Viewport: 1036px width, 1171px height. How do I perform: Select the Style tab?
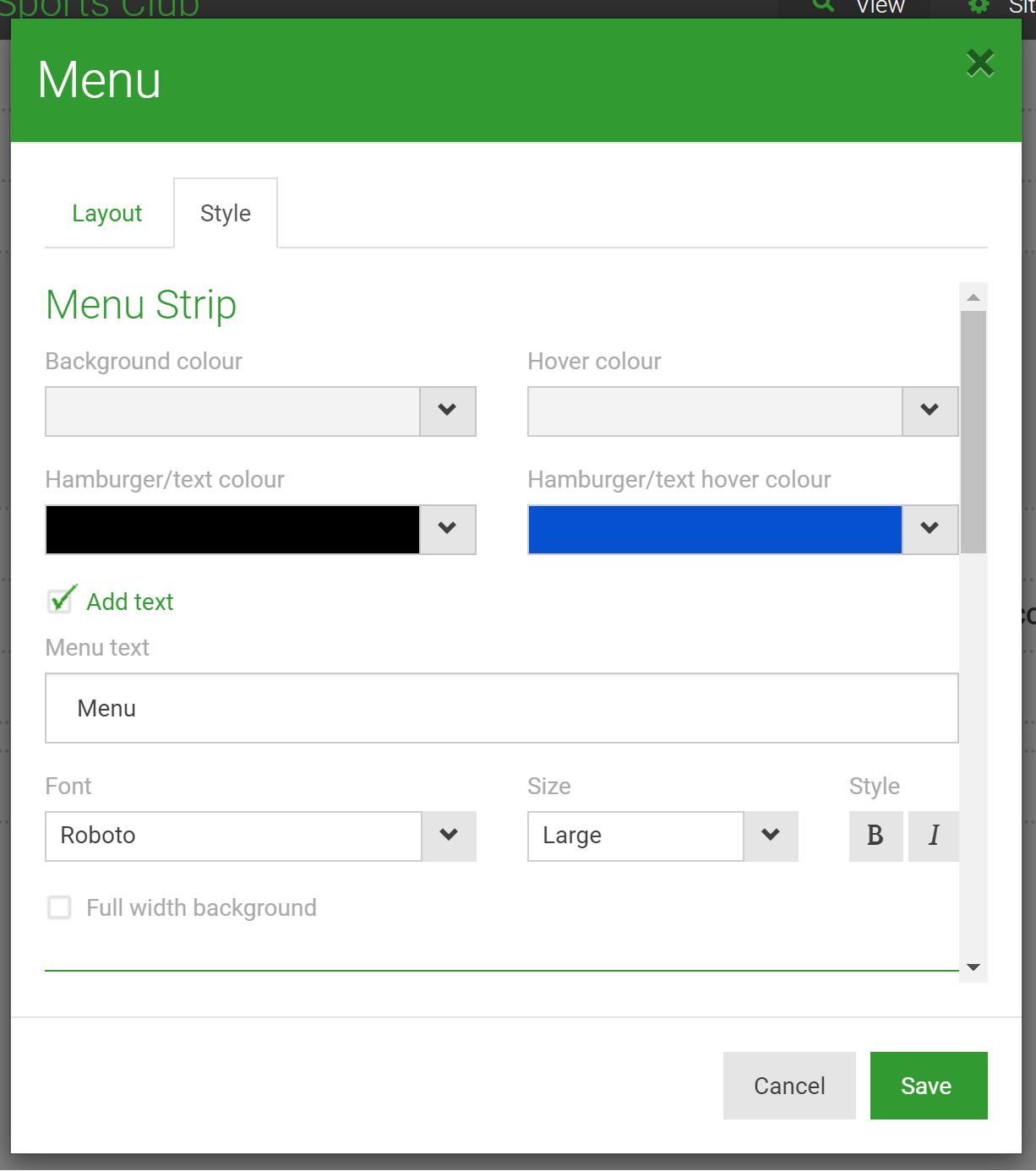click(225, 213)
